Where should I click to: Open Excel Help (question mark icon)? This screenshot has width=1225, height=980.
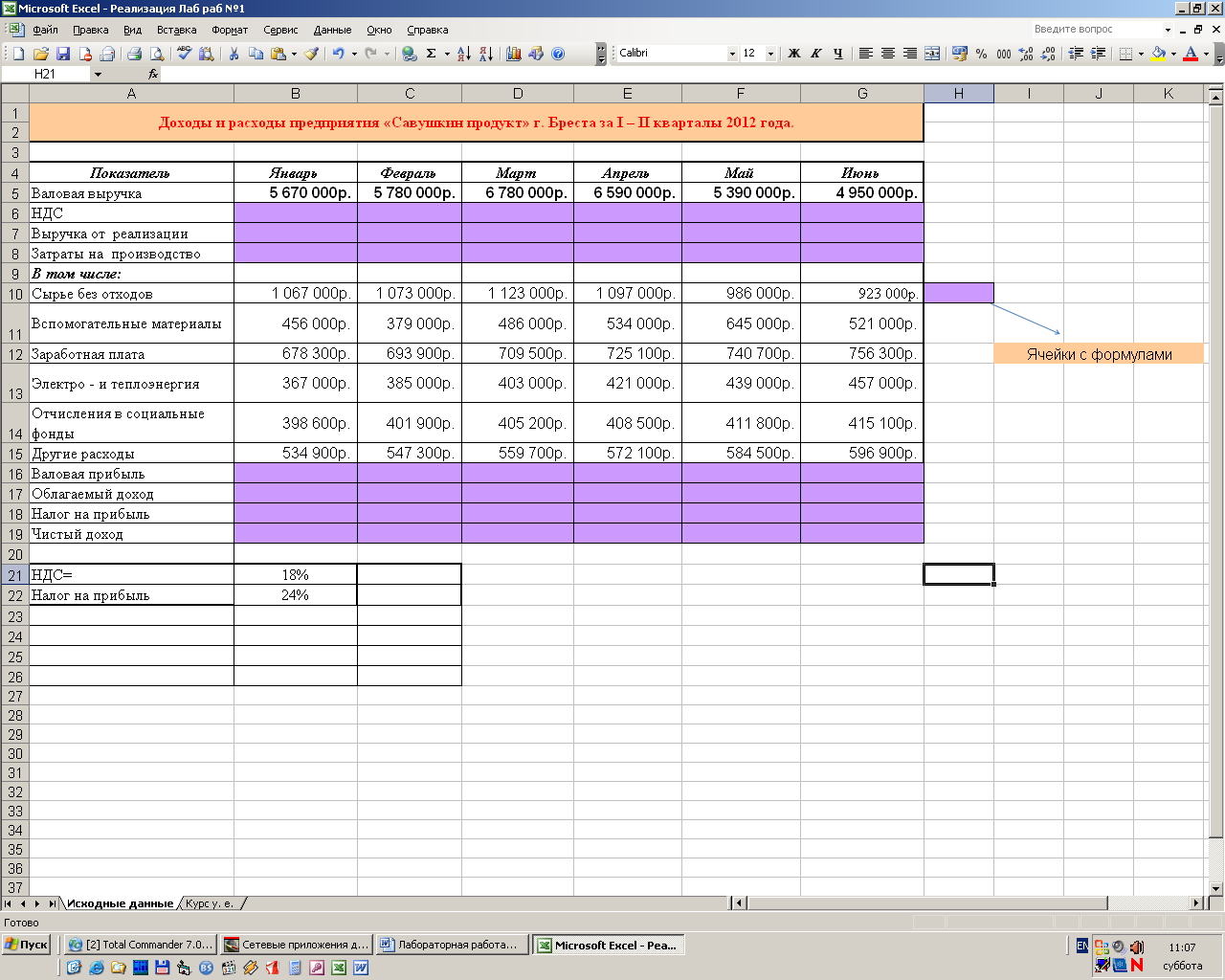click(x=558, y=54)
